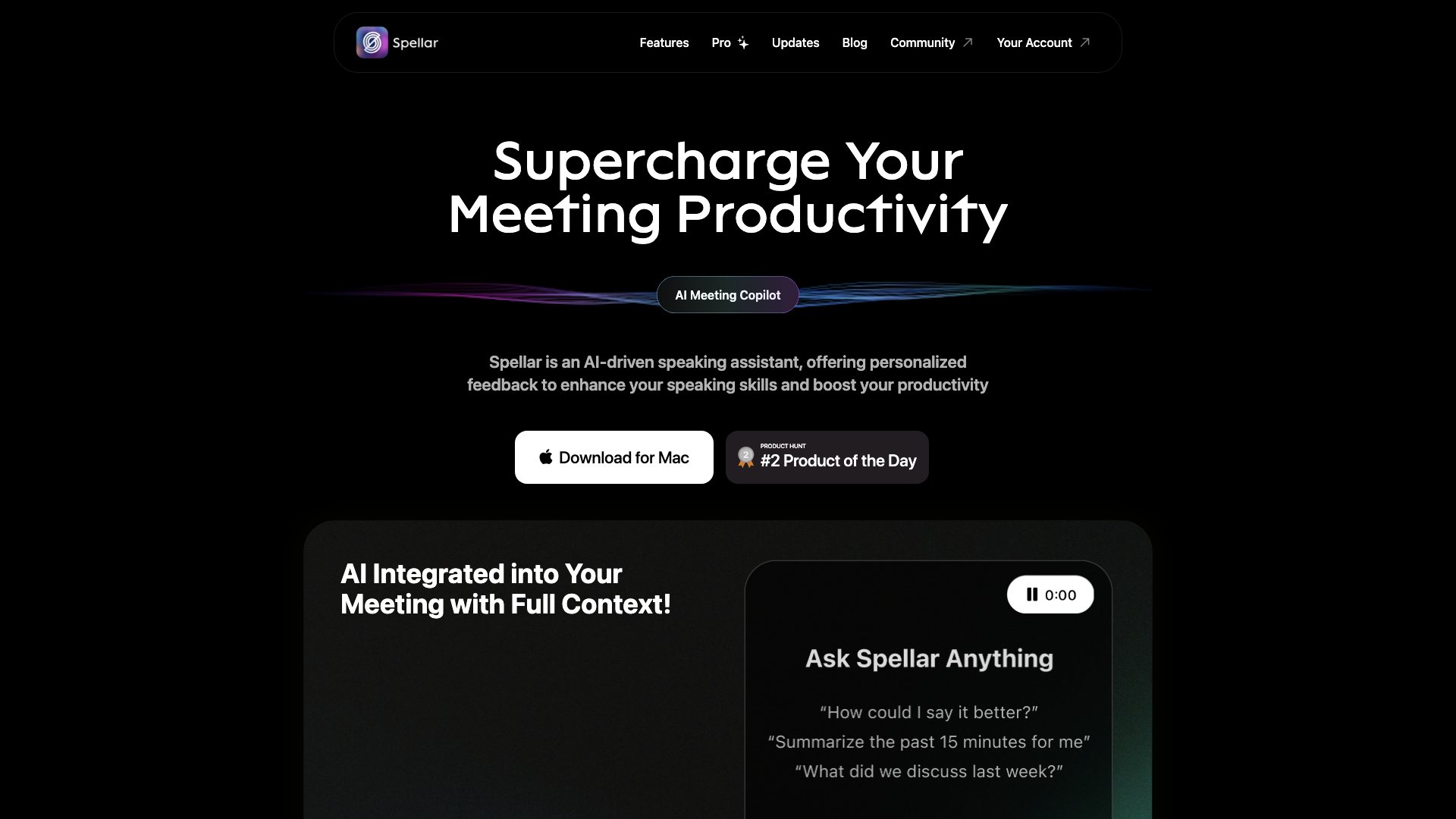The width and height of the screenshot is (1456, 819).
Task: Toggle the AI Meeting Copilot label button
Action: [x=727, y=294]
